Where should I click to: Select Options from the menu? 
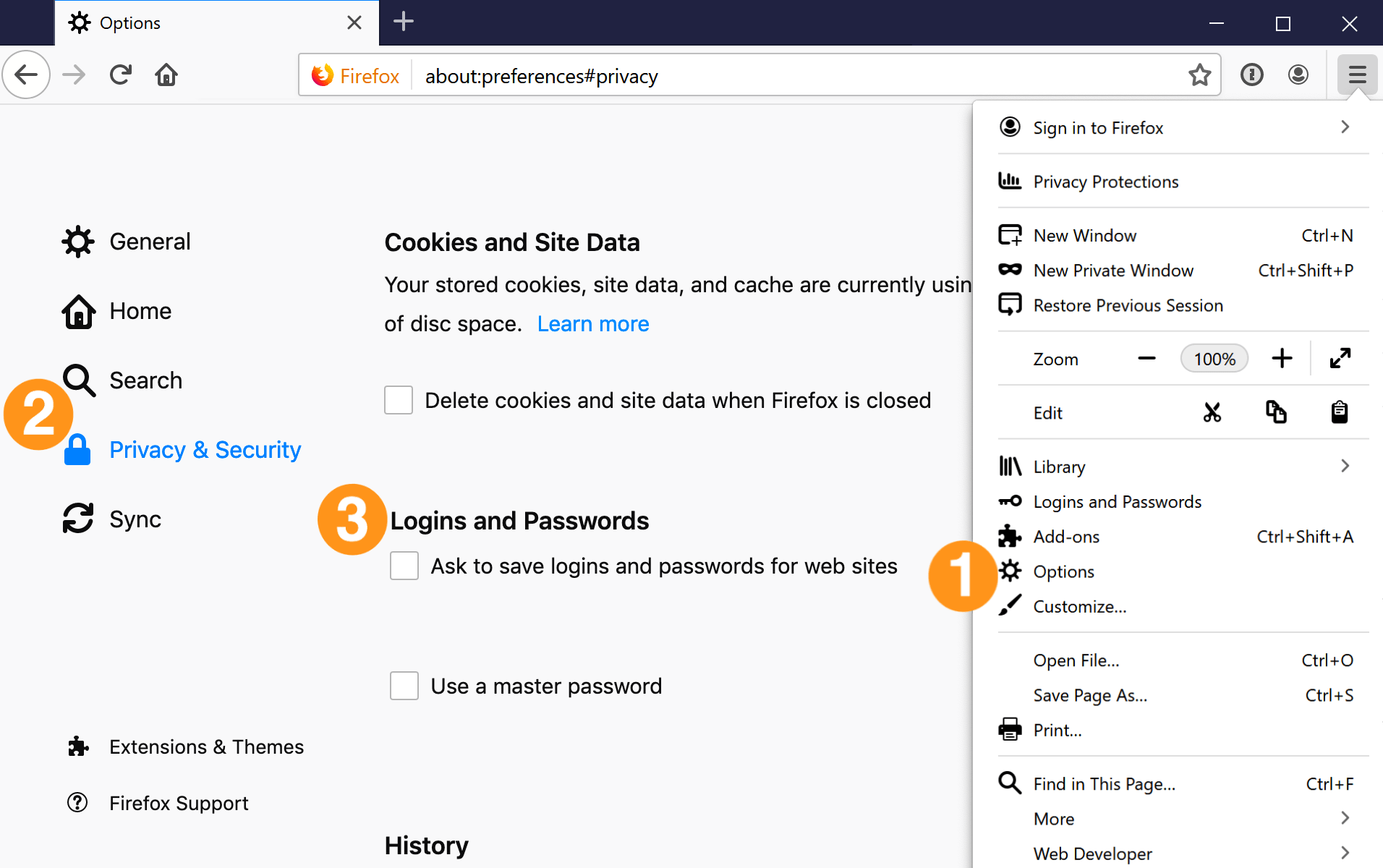1063,571
